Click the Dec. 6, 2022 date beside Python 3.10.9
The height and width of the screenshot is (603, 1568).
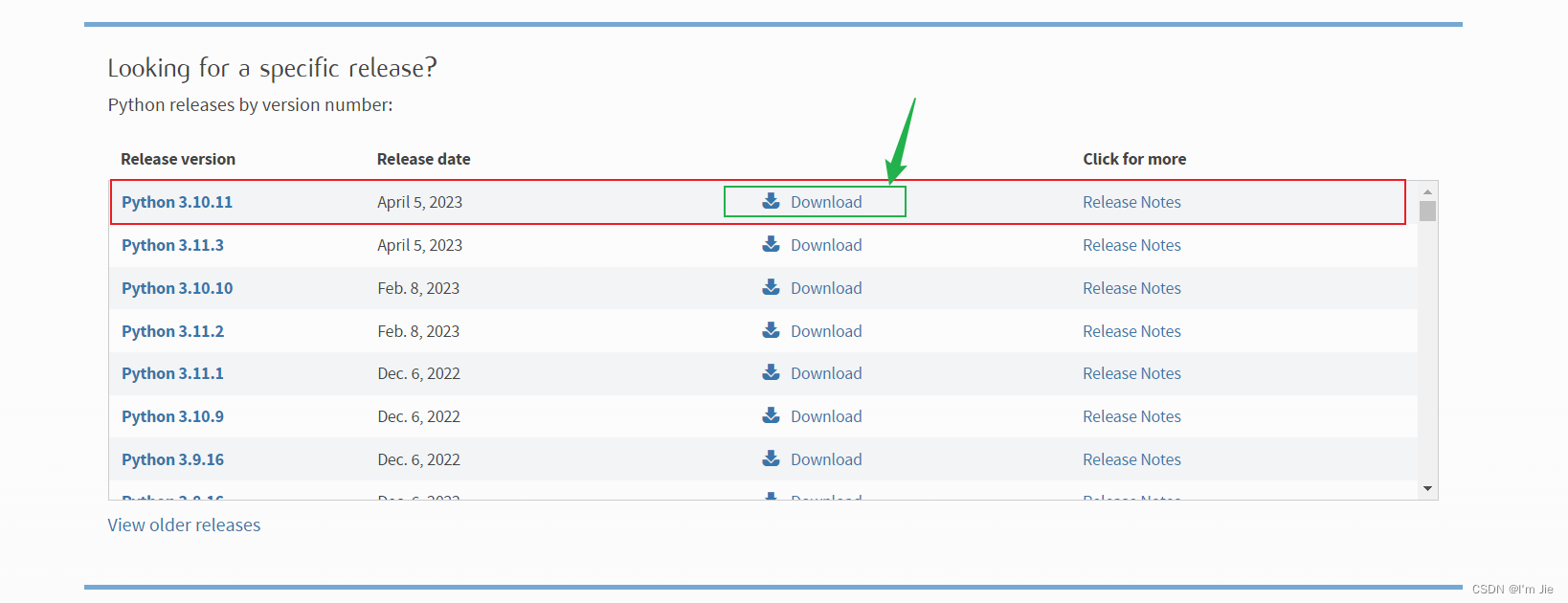point(418,416)
